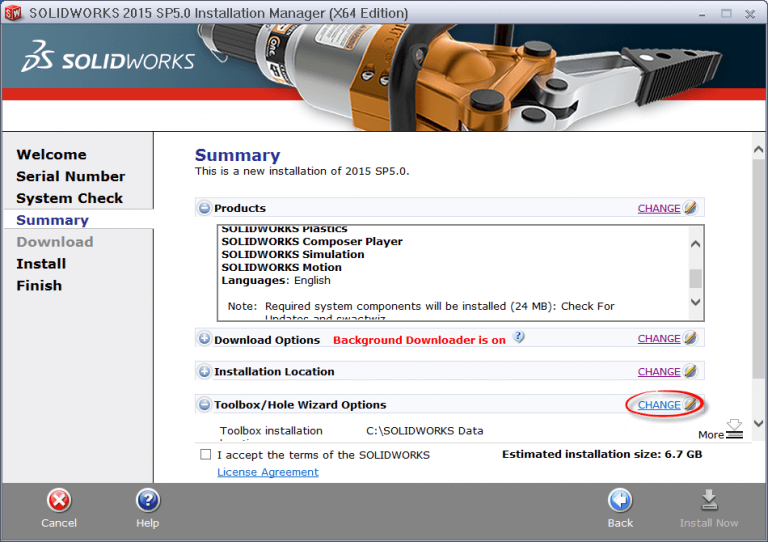Expand the Download Options section

pos(204,339)
